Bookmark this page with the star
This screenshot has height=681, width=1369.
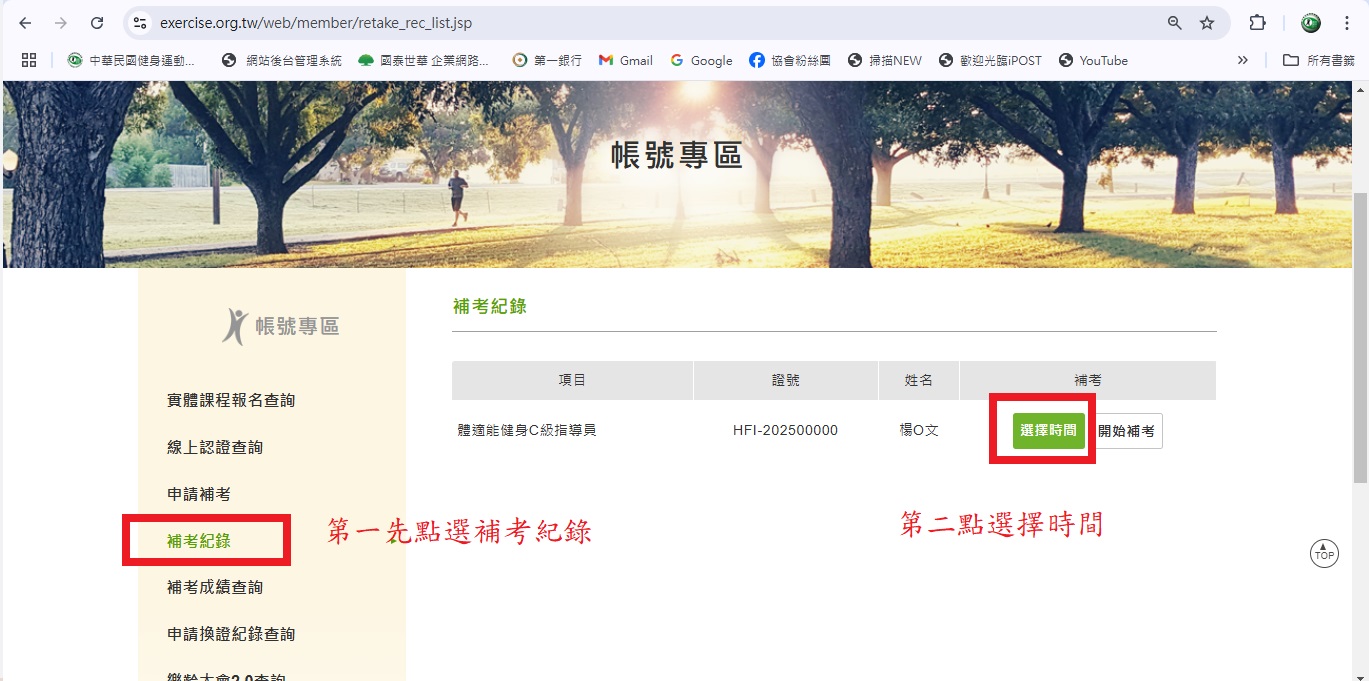point(1207,23)
